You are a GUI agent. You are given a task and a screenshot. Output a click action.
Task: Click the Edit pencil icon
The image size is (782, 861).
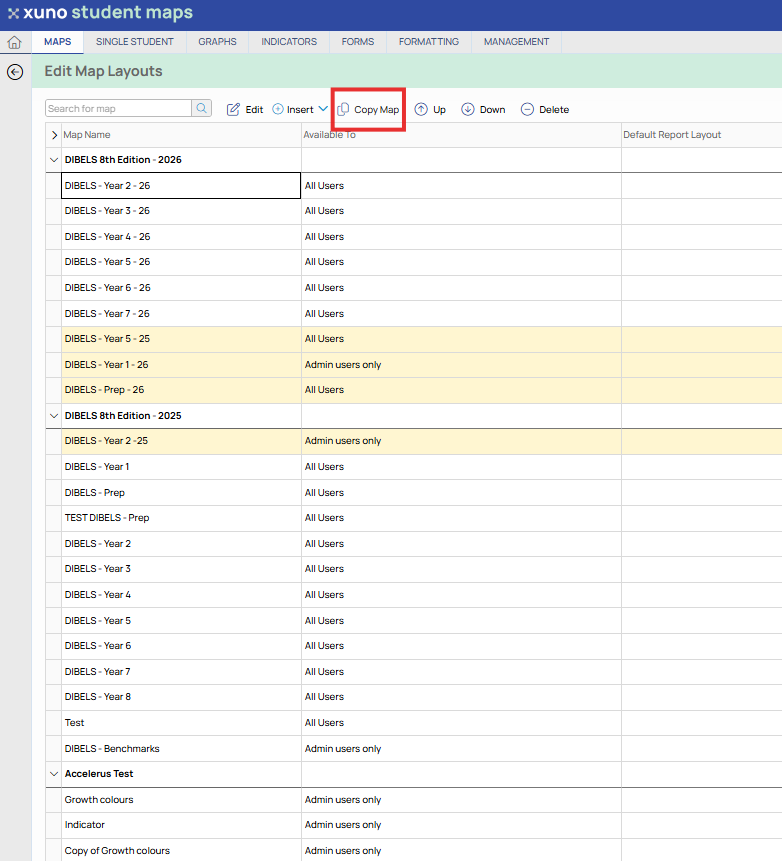click(x=233, y=109)
